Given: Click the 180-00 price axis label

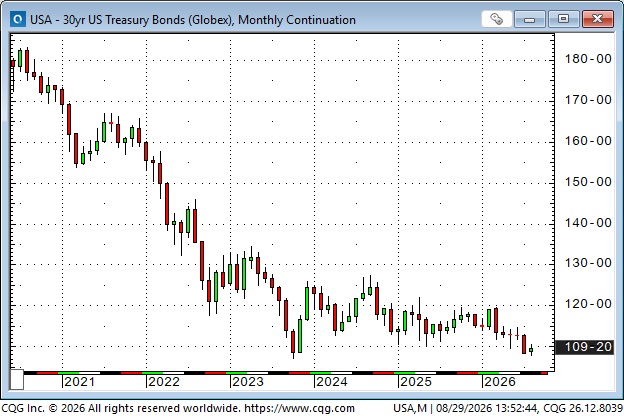Looking at the screenshot, I should pos(588,59).
